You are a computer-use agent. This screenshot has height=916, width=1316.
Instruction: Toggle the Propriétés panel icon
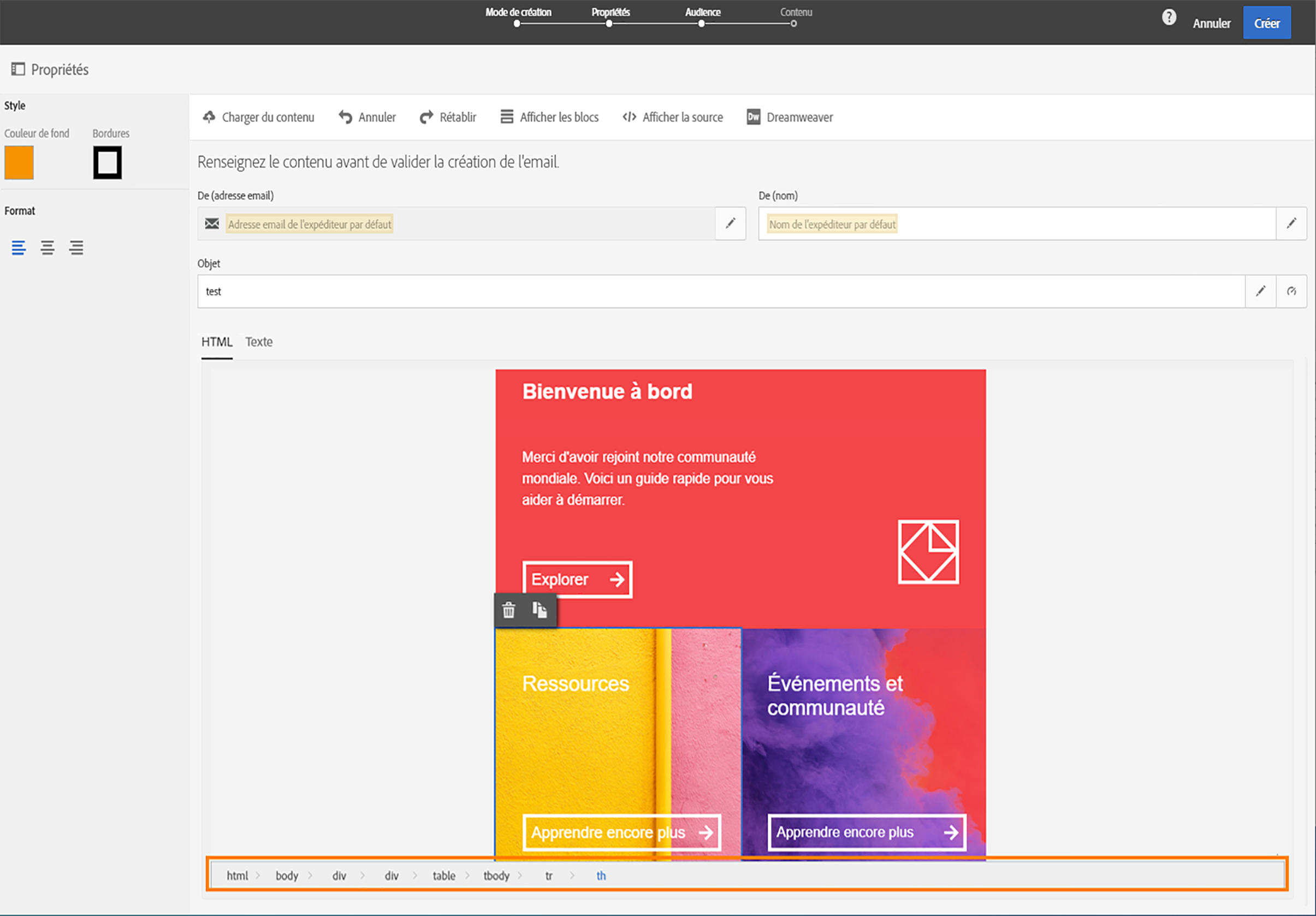(x=18, y=69)
